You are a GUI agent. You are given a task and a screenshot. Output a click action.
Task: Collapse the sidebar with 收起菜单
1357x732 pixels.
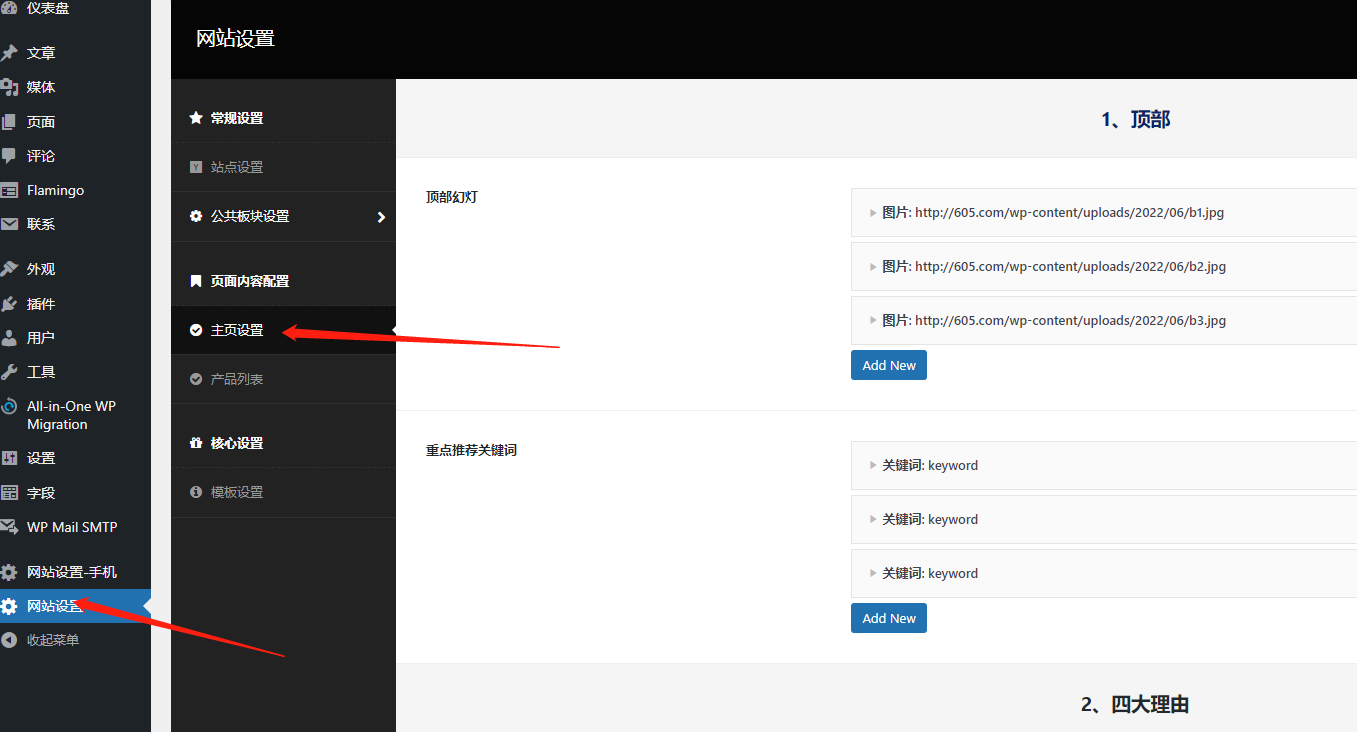click(x=52, y=640)
